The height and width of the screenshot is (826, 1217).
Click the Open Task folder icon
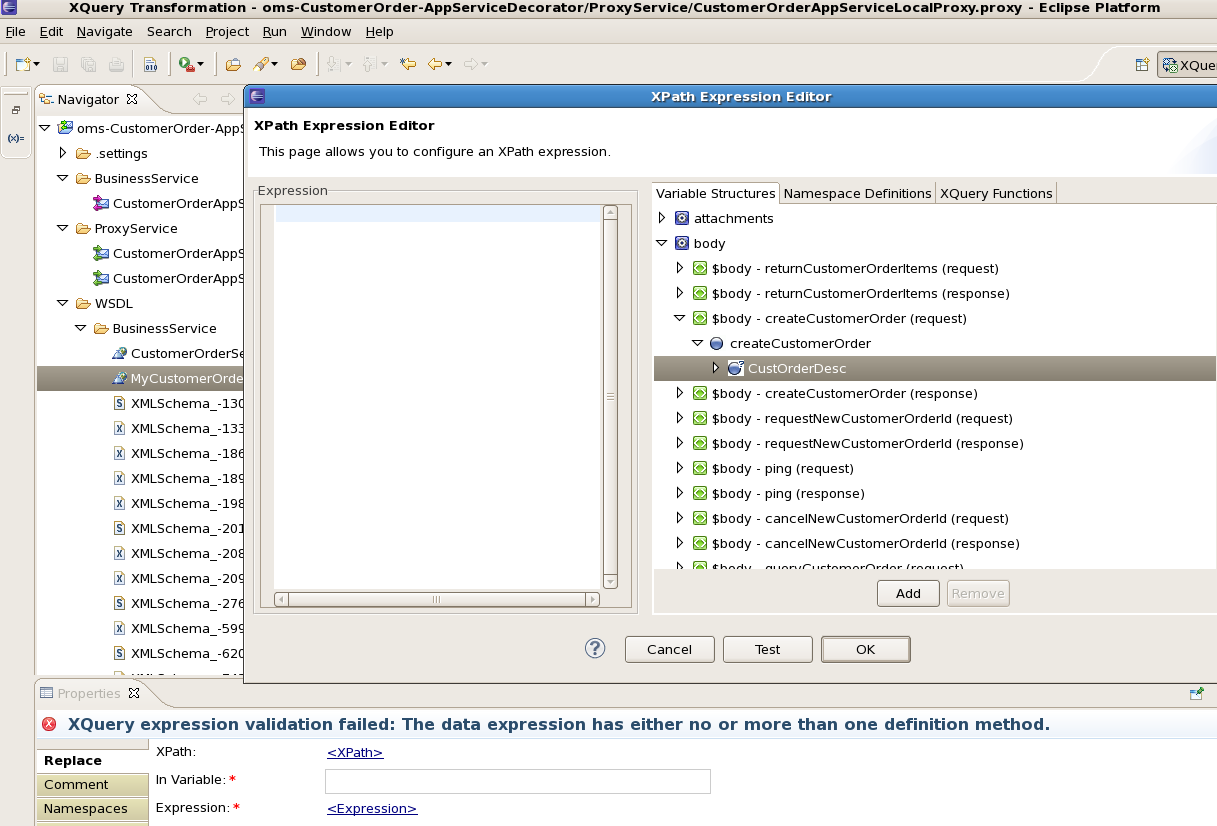click(x=298, y=64)
